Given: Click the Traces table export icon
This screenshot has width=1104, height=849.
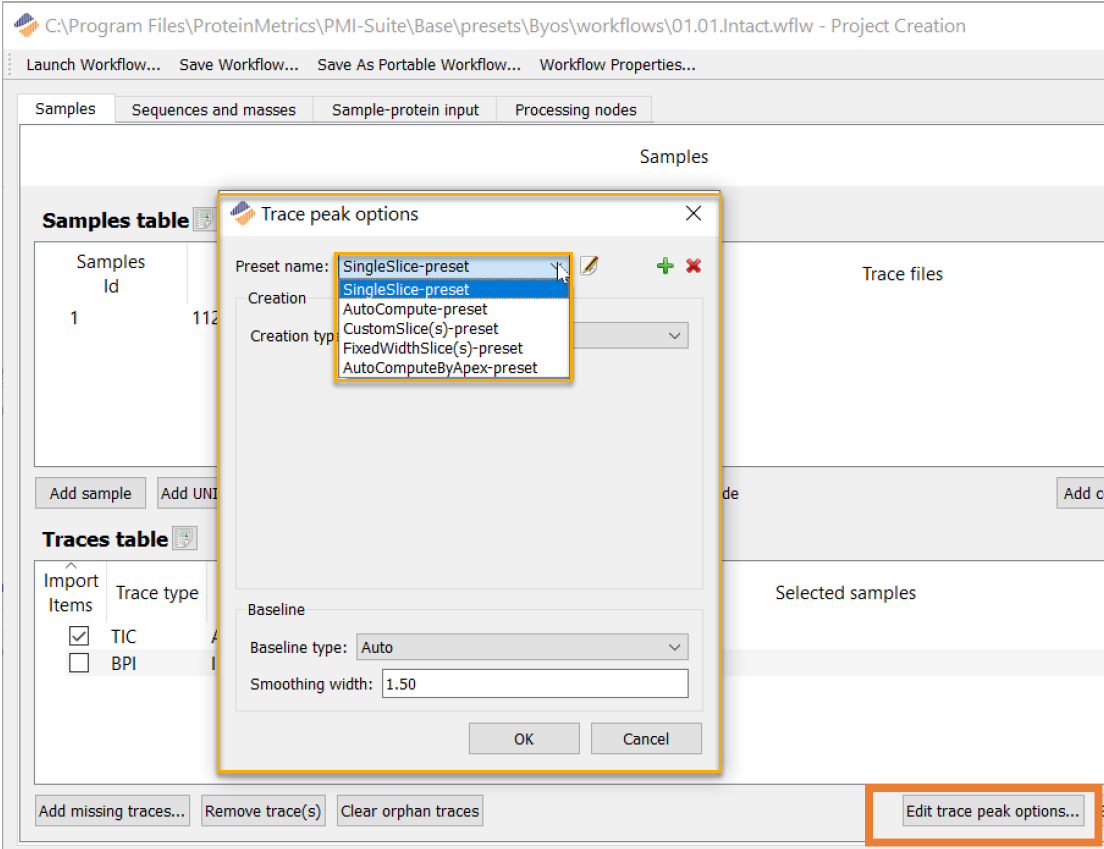Looking at the screenshot, I should point(184,539).
